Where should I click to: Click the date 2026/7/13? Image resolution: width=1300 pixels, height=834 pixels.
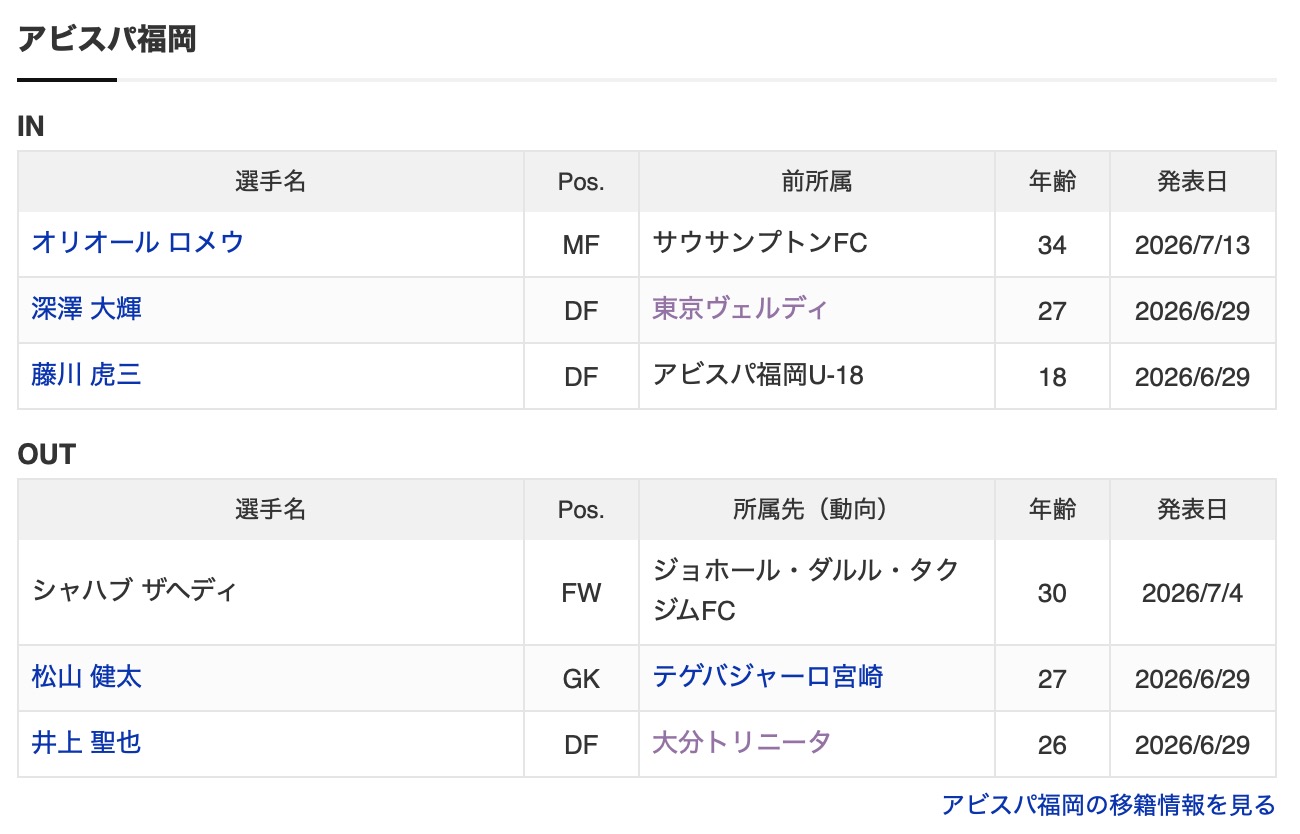click(1193, 245)
